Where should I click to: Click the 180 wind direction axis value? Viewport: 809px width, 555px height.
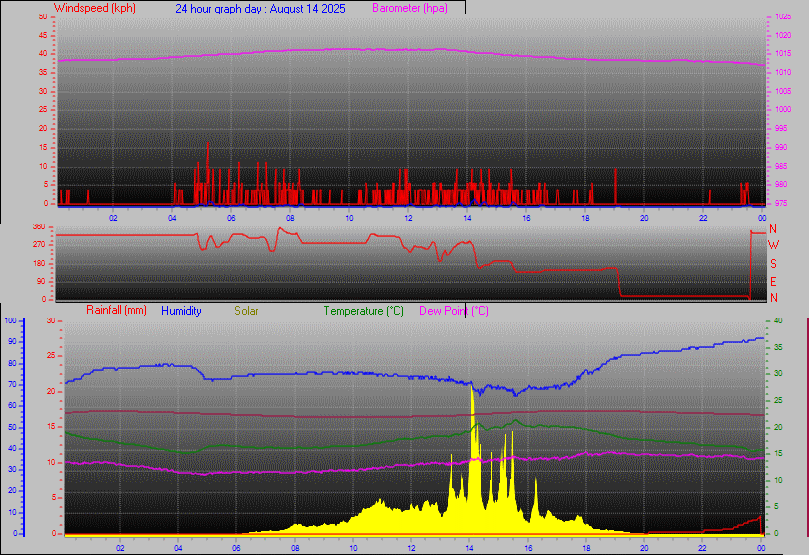pyautogui.click(x=39, y=263)
